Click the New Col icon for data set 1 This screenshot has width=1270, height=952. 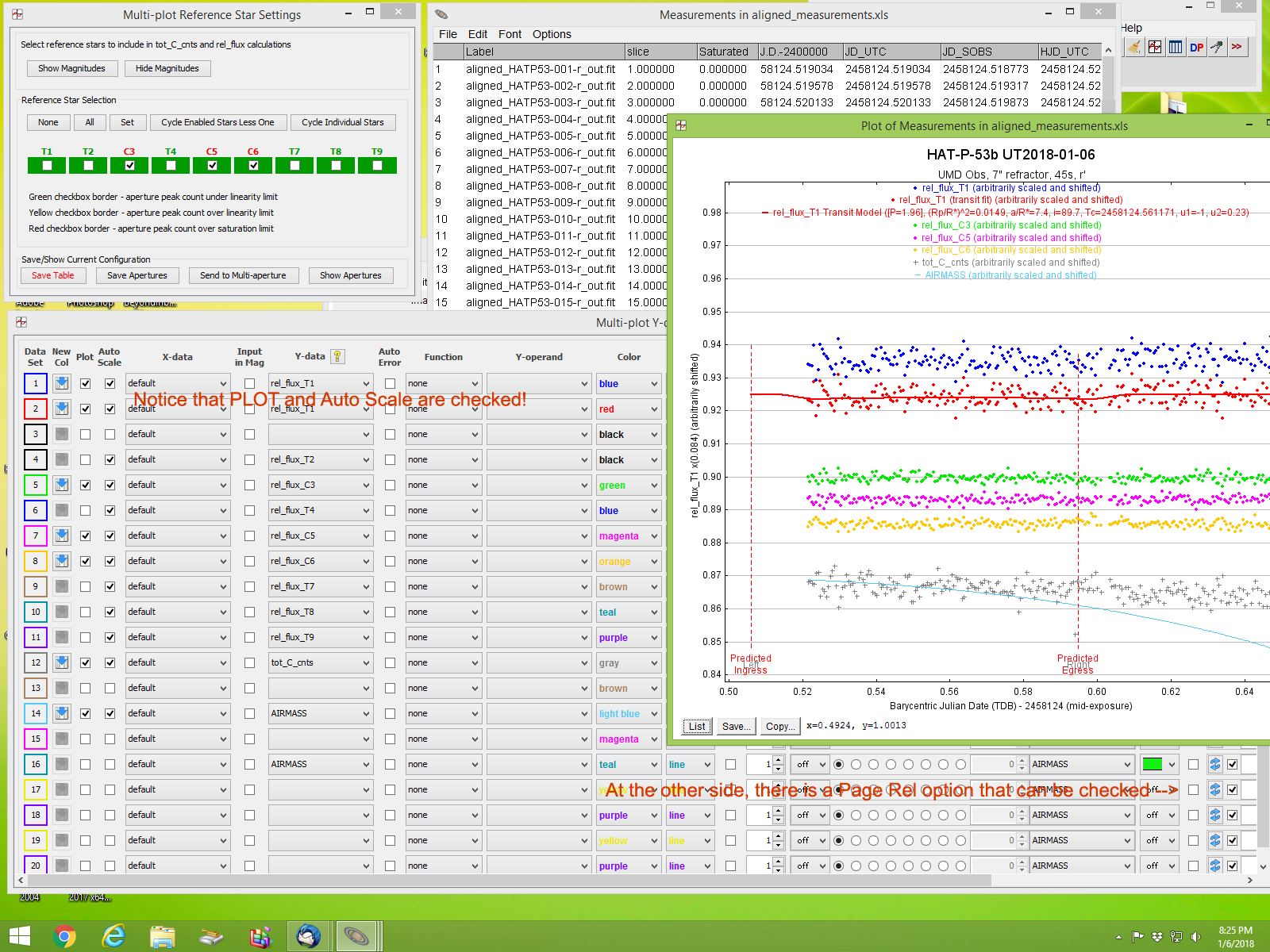[x=61, y=384]
